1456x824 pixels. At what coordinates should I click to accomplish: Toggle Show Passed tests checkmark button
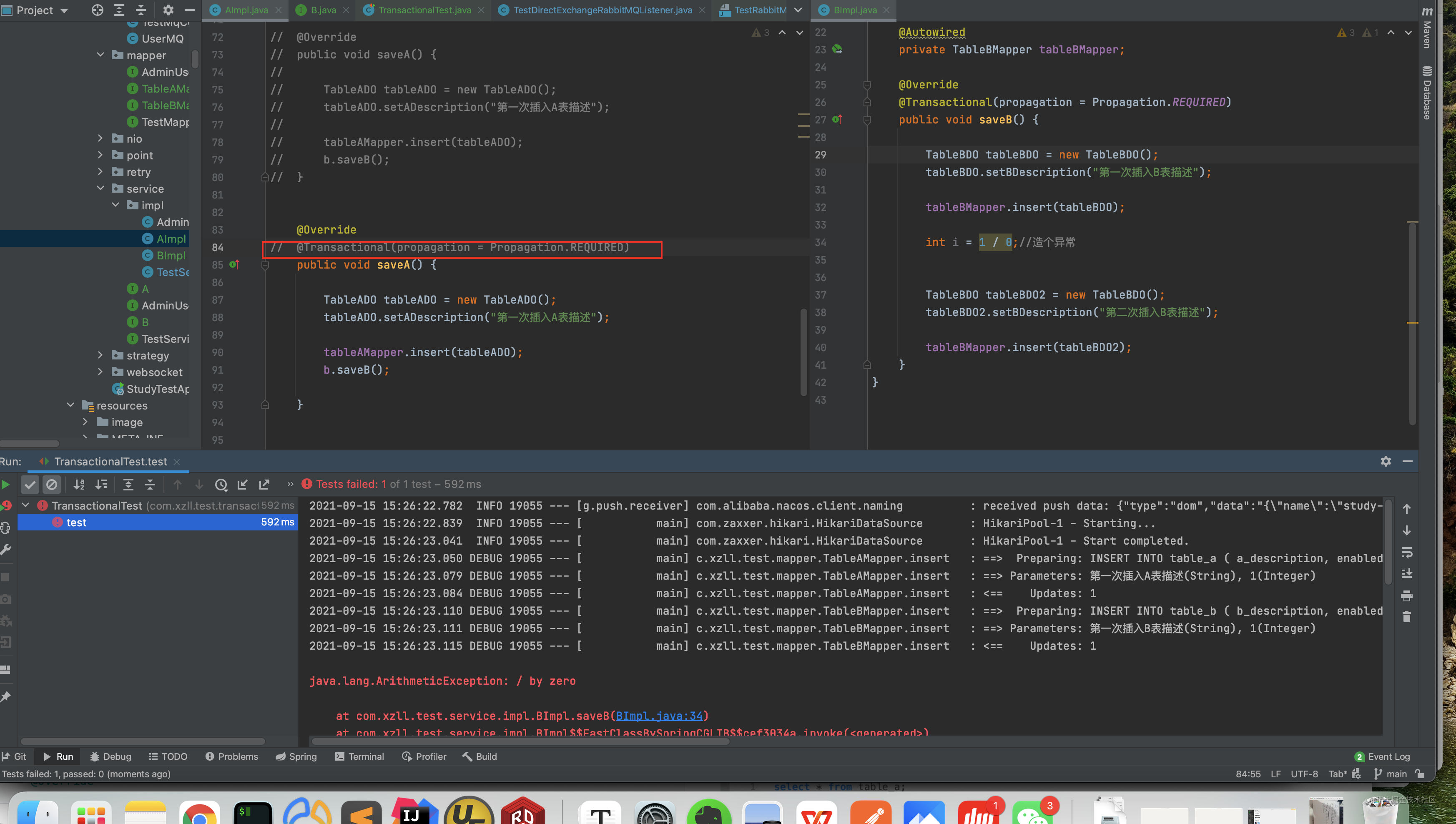30,485
